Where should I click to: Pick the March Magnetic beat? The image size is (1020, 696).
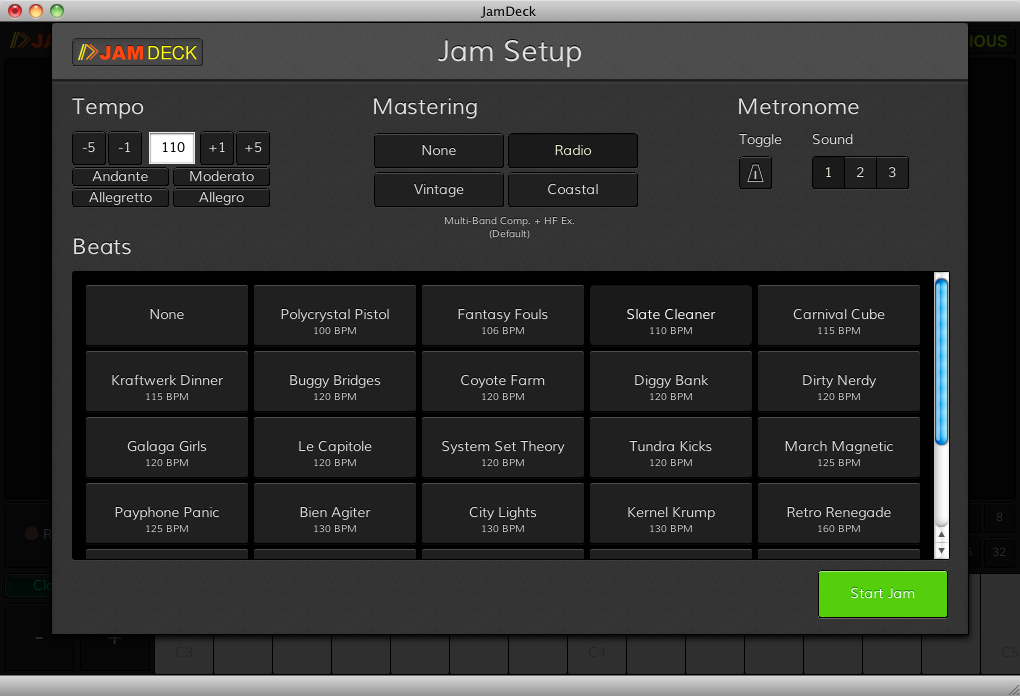pos(839,447)
